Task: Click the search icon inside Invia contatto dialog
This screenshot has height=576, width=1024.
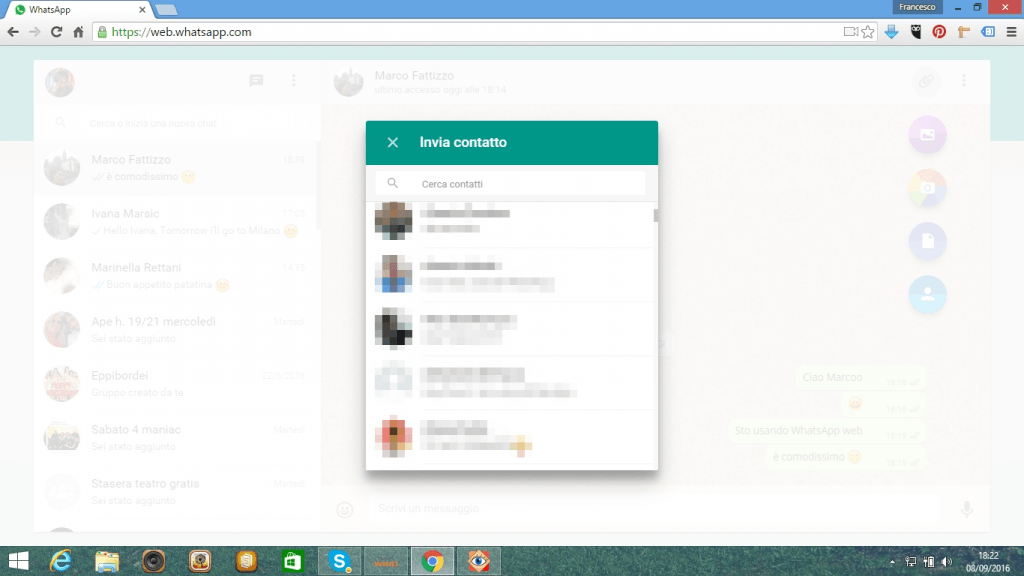Action: click(394, 183)
